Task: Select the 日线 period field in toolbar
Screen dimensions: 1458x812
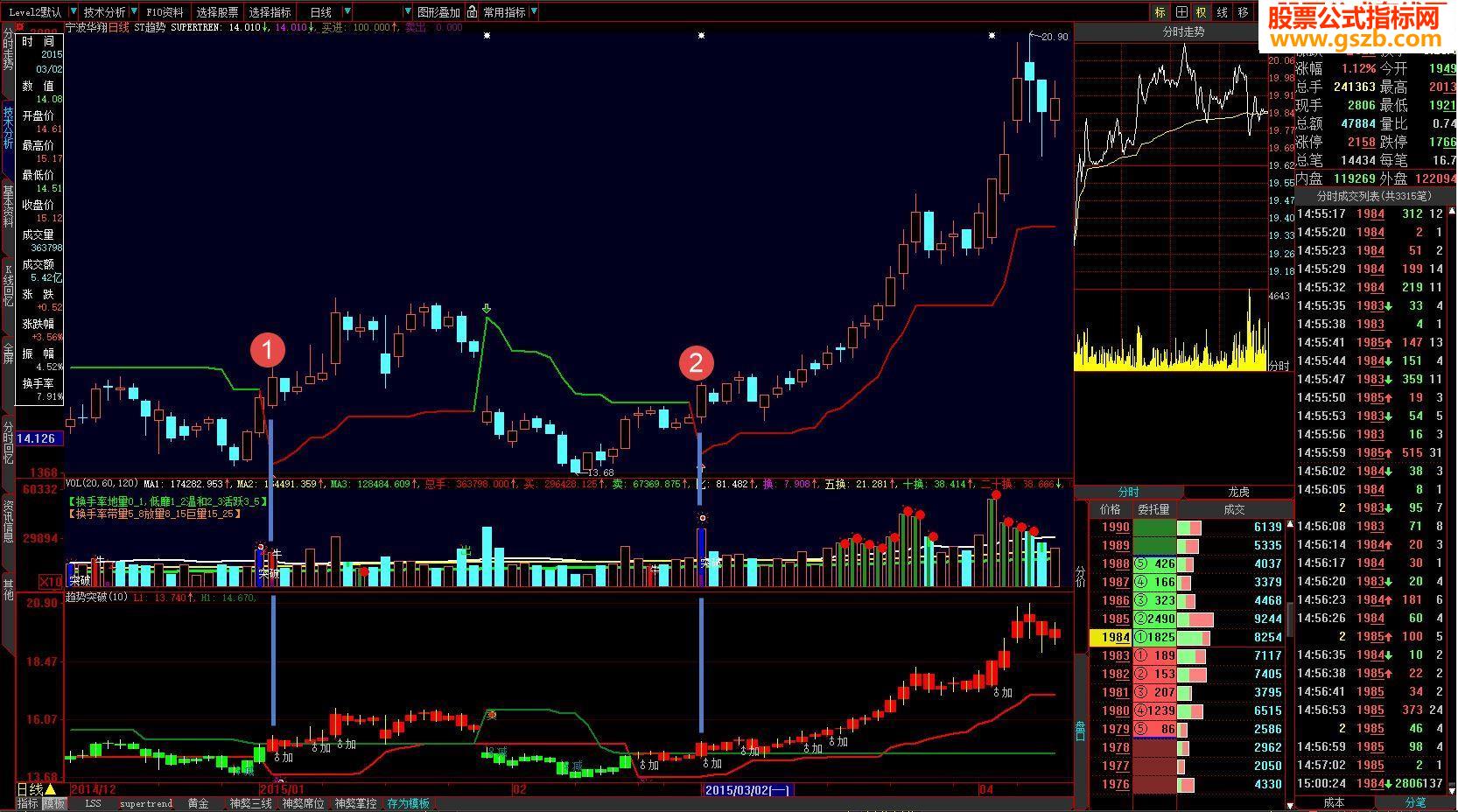Action: click(320, 12)
